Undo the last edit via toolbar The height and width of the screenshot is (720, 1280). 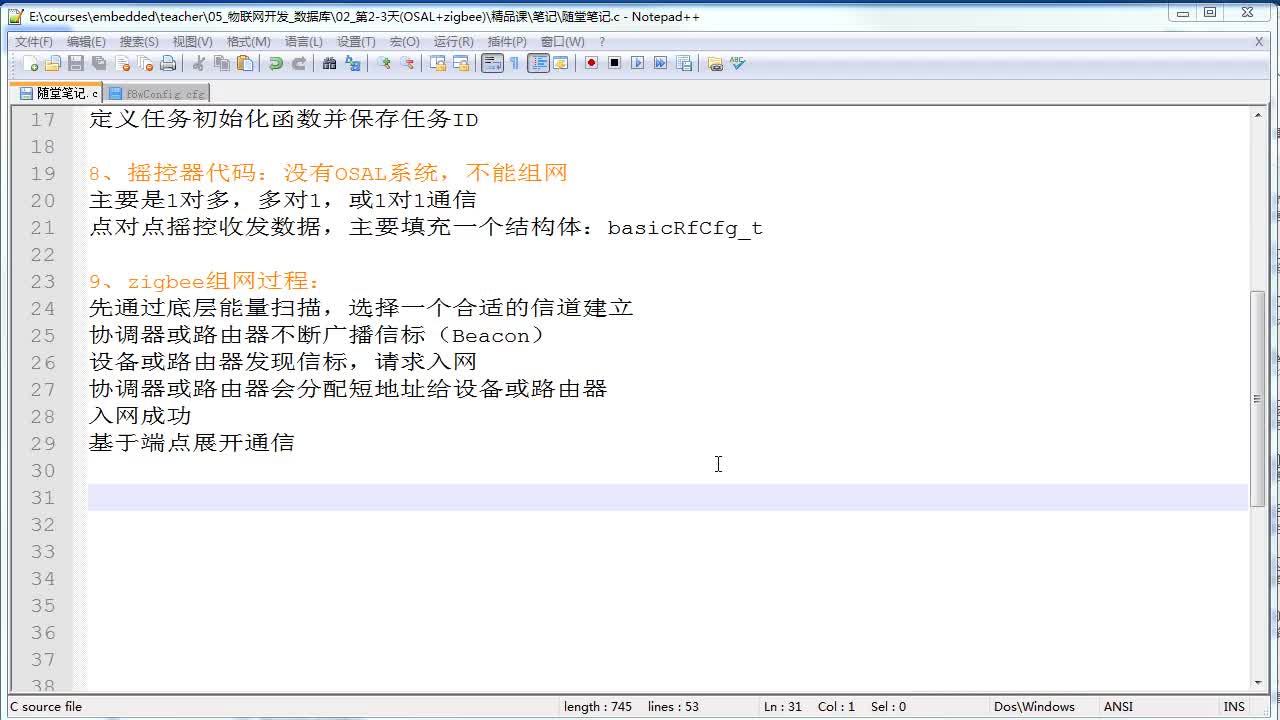(x=275, y=63)
